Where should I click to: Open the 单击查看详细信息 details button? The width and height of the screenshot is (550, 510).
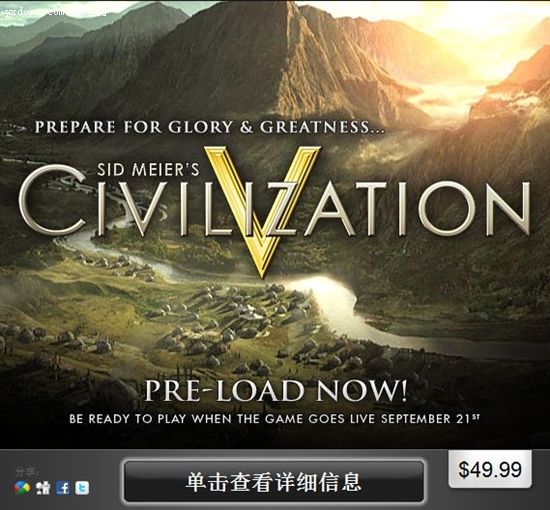[x=274, y=482]
